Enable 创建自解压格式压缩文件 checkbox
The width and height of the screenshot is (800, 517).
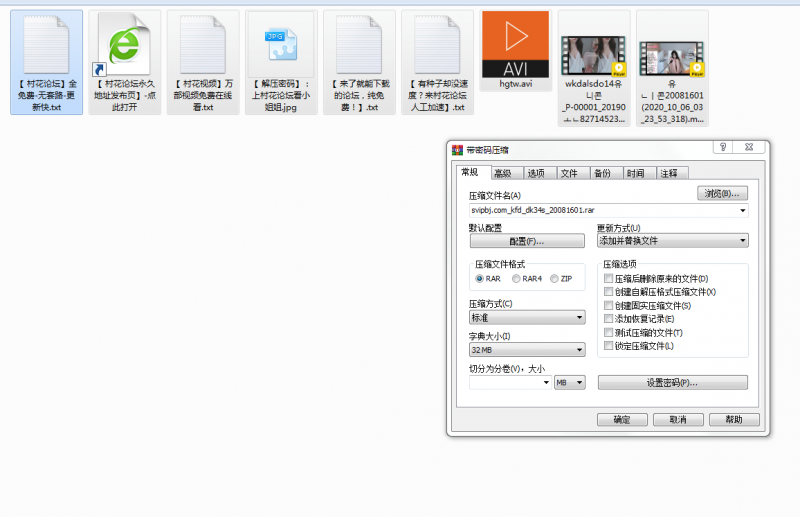[608, 291]
